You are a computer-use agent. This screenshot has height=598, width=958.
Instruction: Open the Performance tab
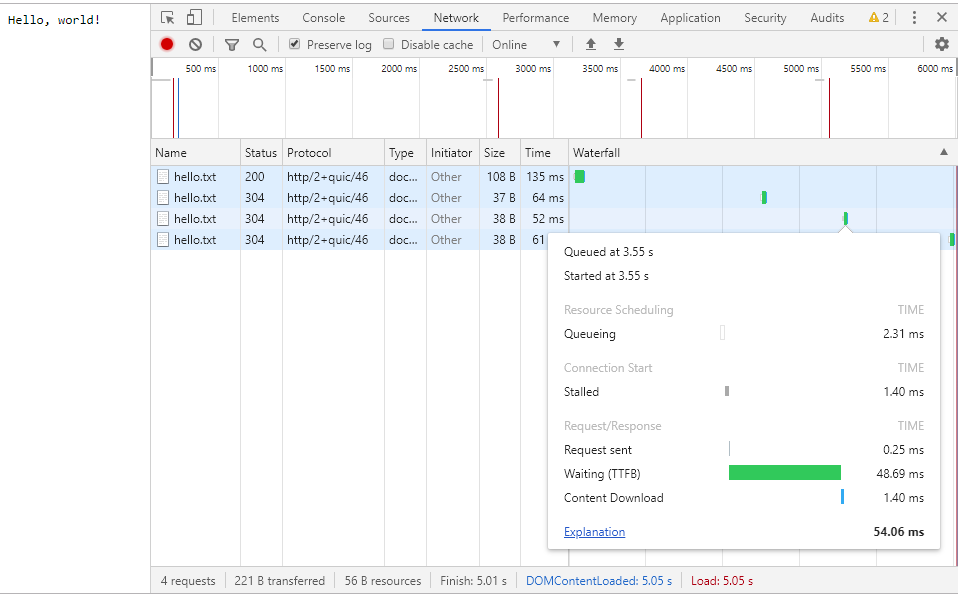pyautogui.click(x=536, y=18)
